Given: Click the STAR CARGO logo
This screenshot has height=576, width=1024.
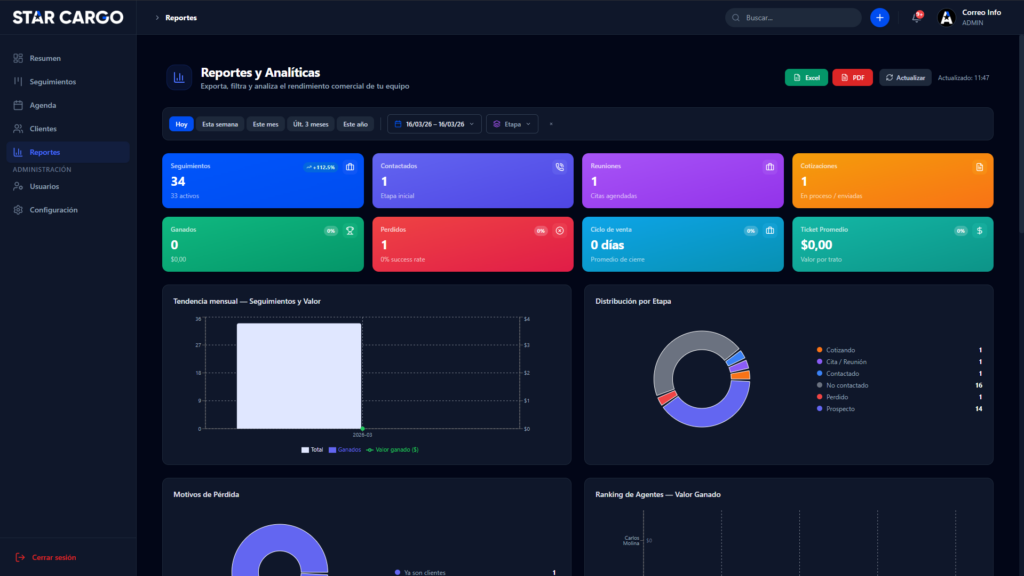Looking at the screenshot, I should point(68,18).
